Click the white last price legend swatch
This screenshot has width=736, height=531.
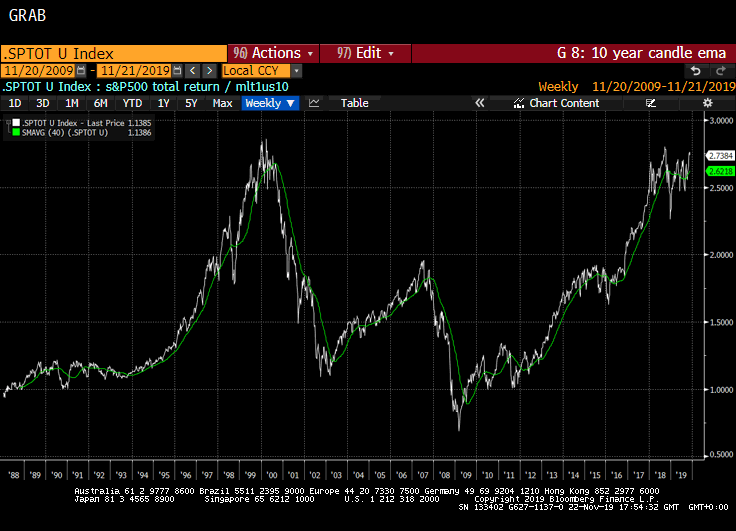[x=16, y=123]
